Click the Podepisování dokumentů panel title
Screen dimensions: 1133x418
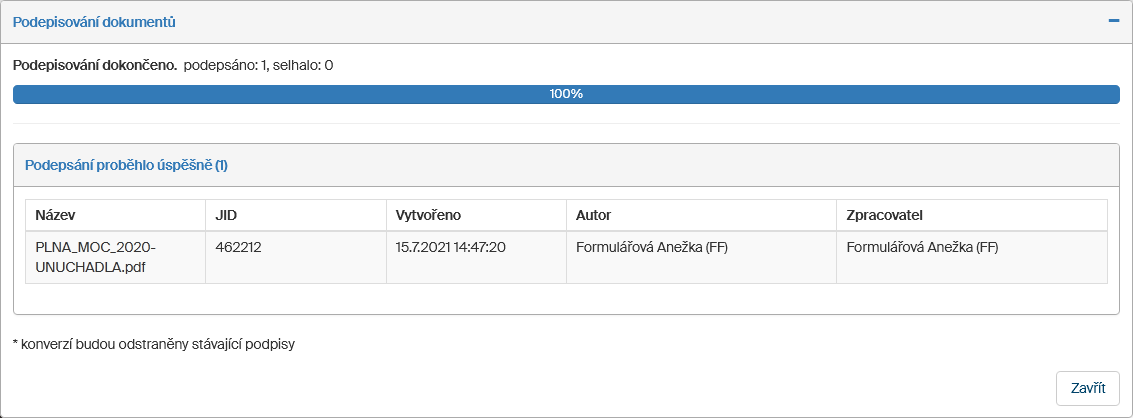95,21
